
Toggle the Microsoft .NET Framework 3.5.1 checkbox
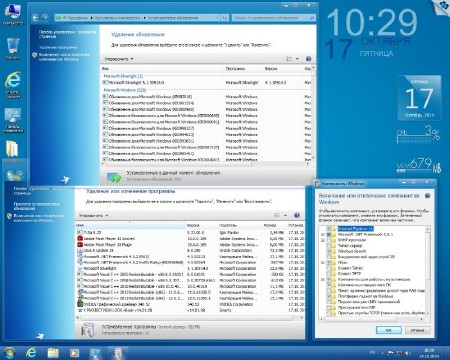pyautogui.click(x=329, y=235)
